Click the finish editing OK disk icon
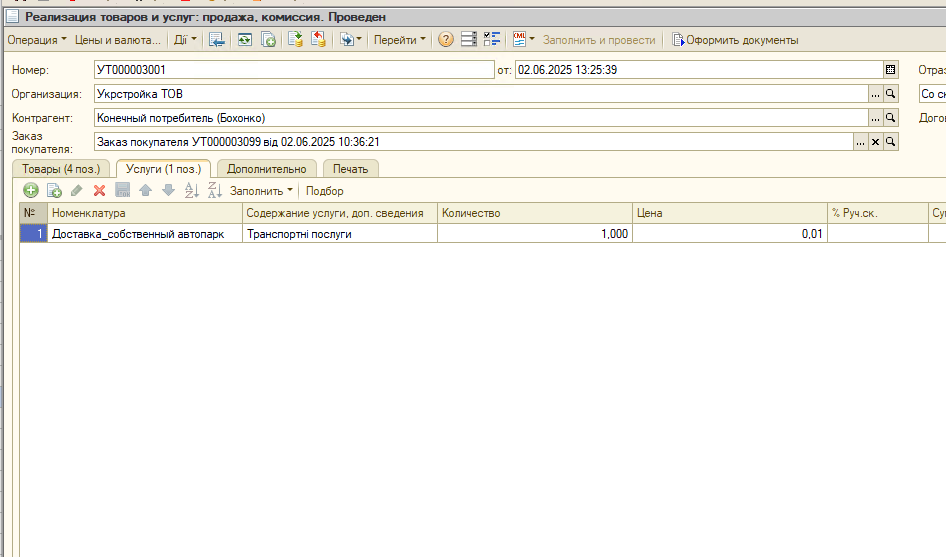Screen dimensions: 946x557 [x=122, y=191]
